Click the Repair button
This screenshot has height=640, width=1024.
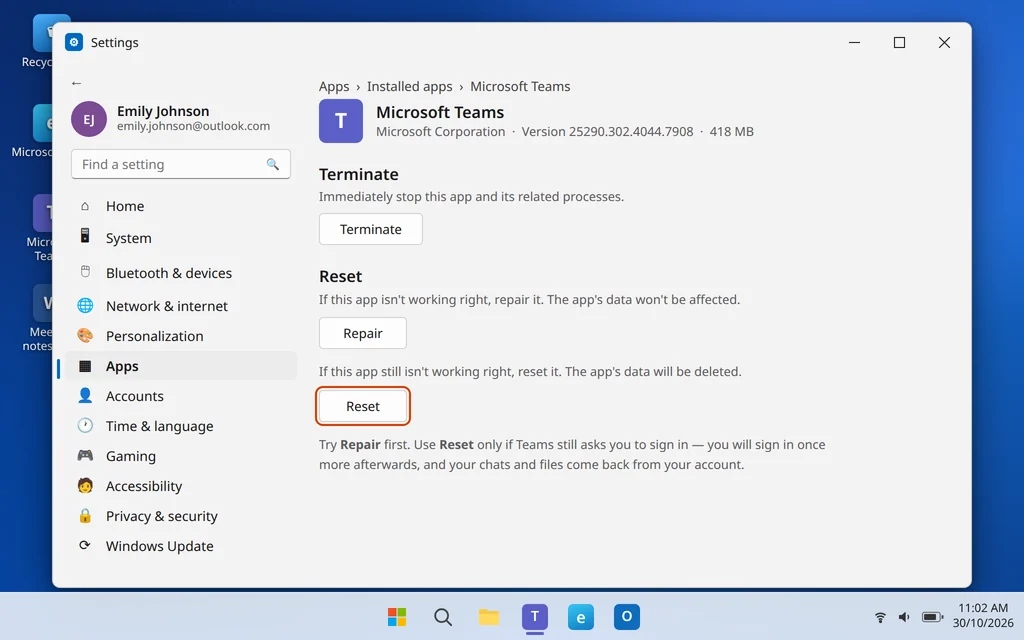(x=362, y=333)
